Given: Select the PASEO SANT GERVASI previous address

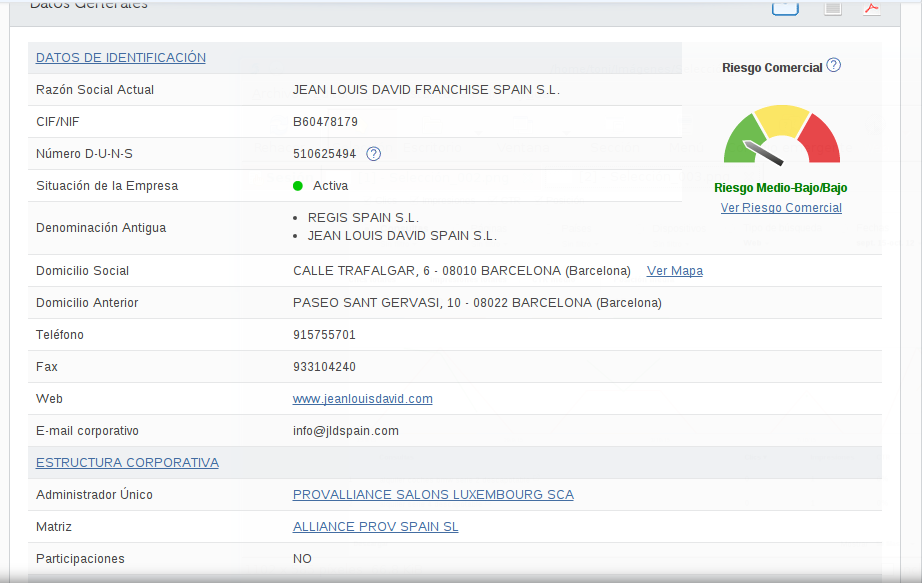Looking at the screenshot, I should tap(477, 303).
